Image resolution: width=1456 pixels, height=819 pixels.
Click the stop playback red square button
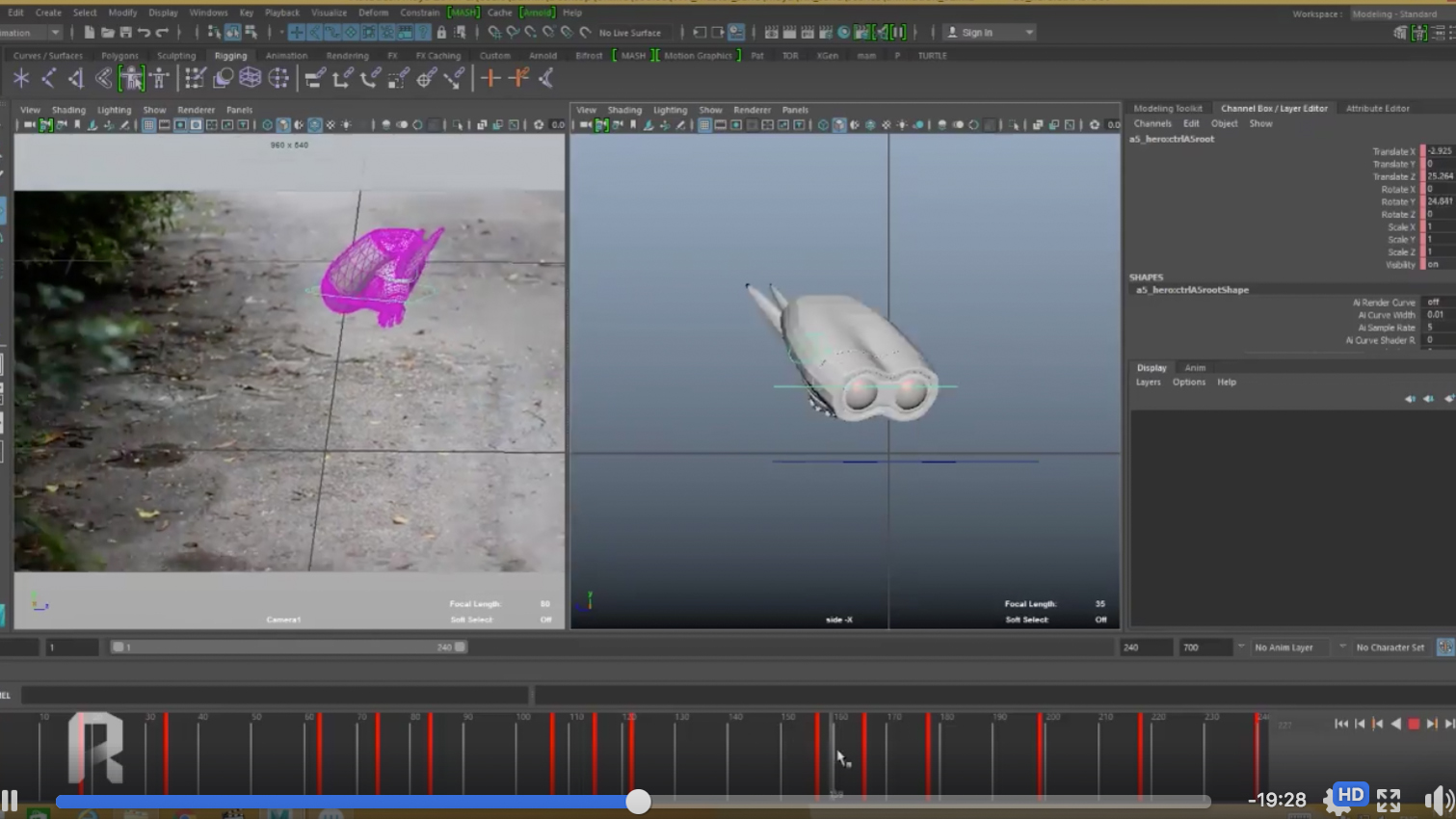click(1414, 724)
